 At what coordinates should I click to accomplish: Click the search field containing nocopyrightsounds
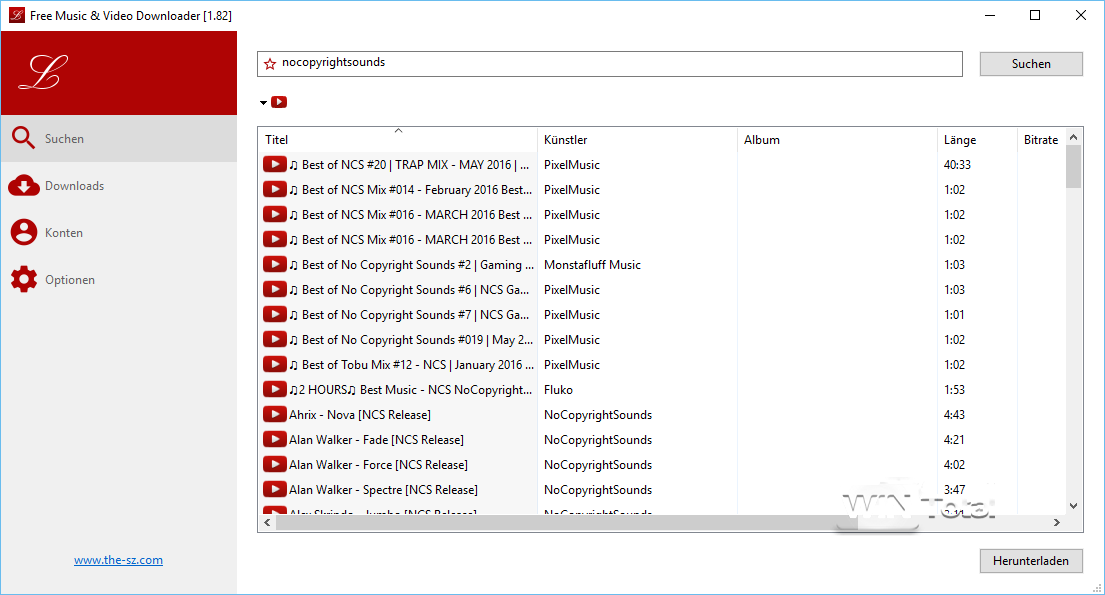[x=610, y=63]
